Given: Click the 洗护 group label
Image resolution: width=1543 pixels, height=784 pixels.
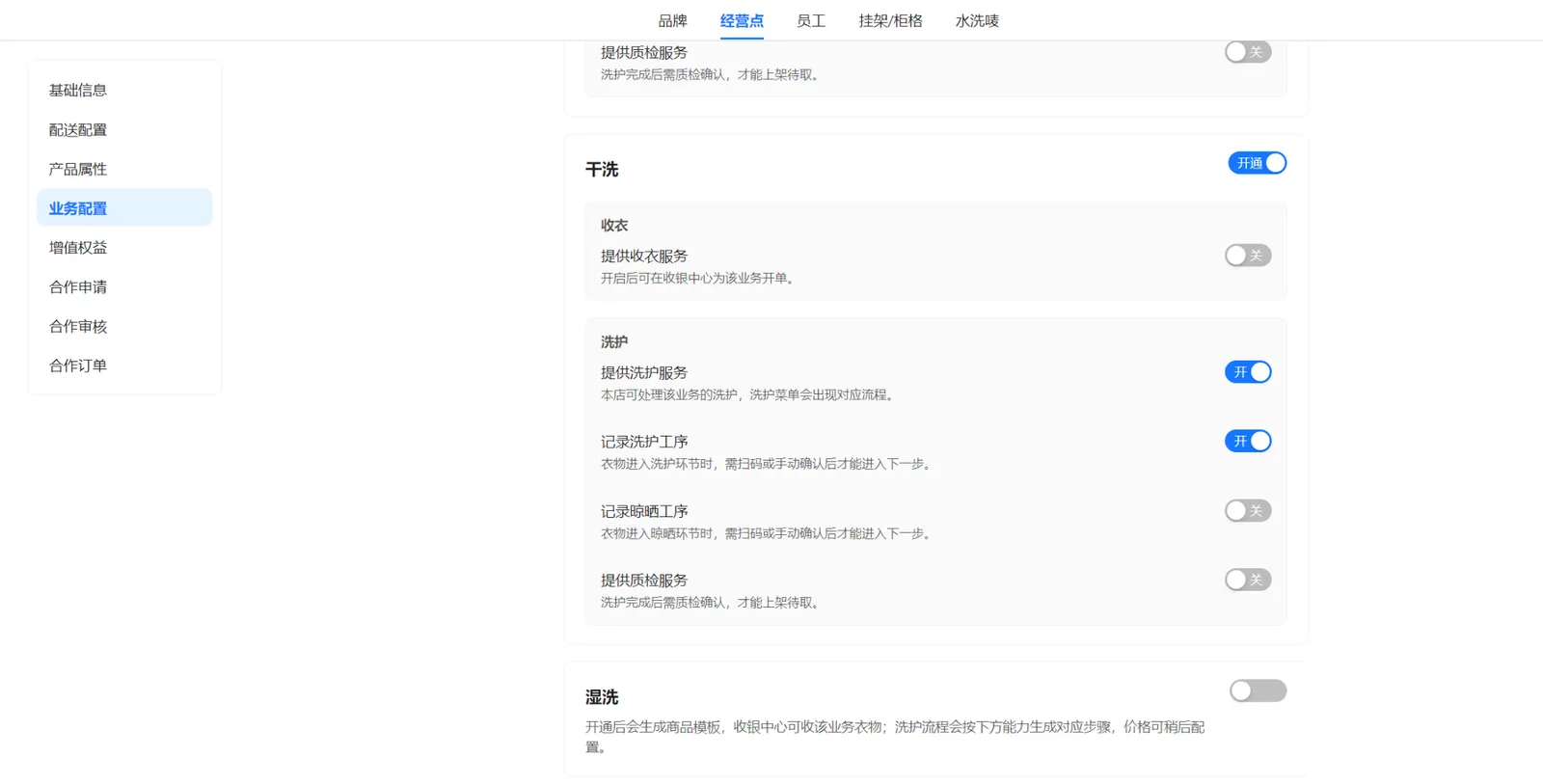Looking at the screenshot, I should click(614, 341).
